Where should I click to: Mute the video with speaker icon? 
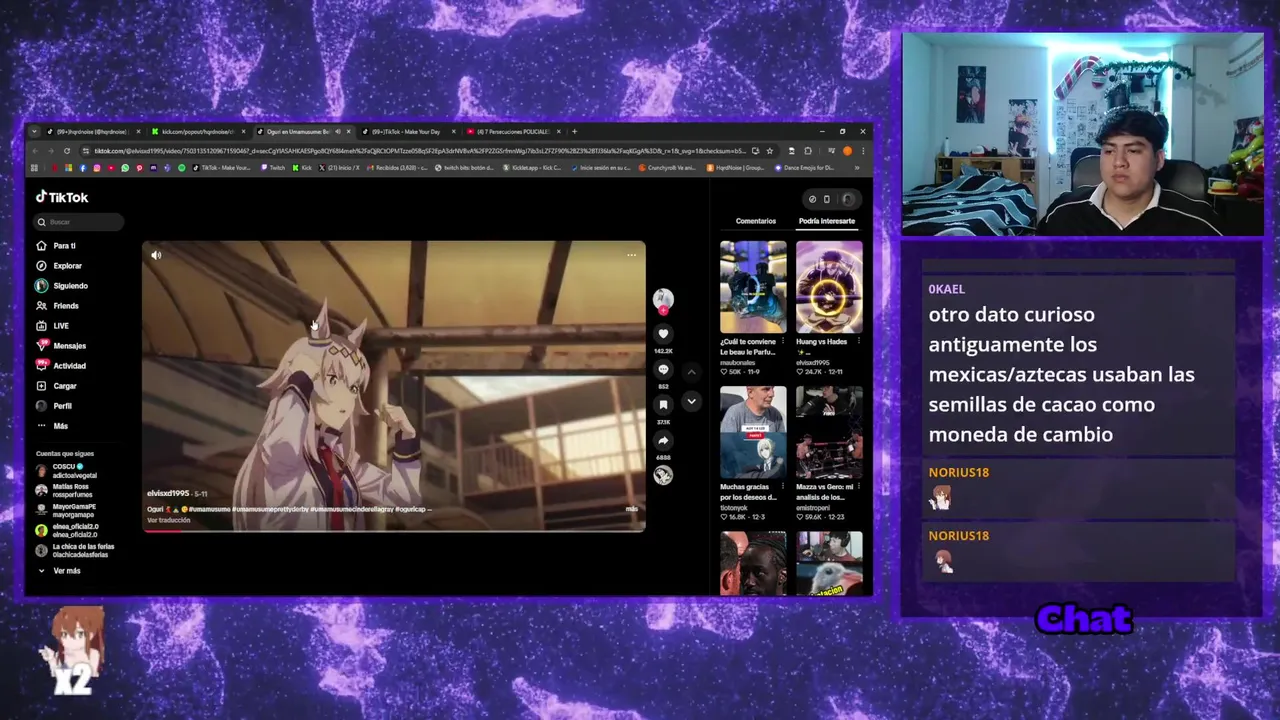click(x=156, y=255)
